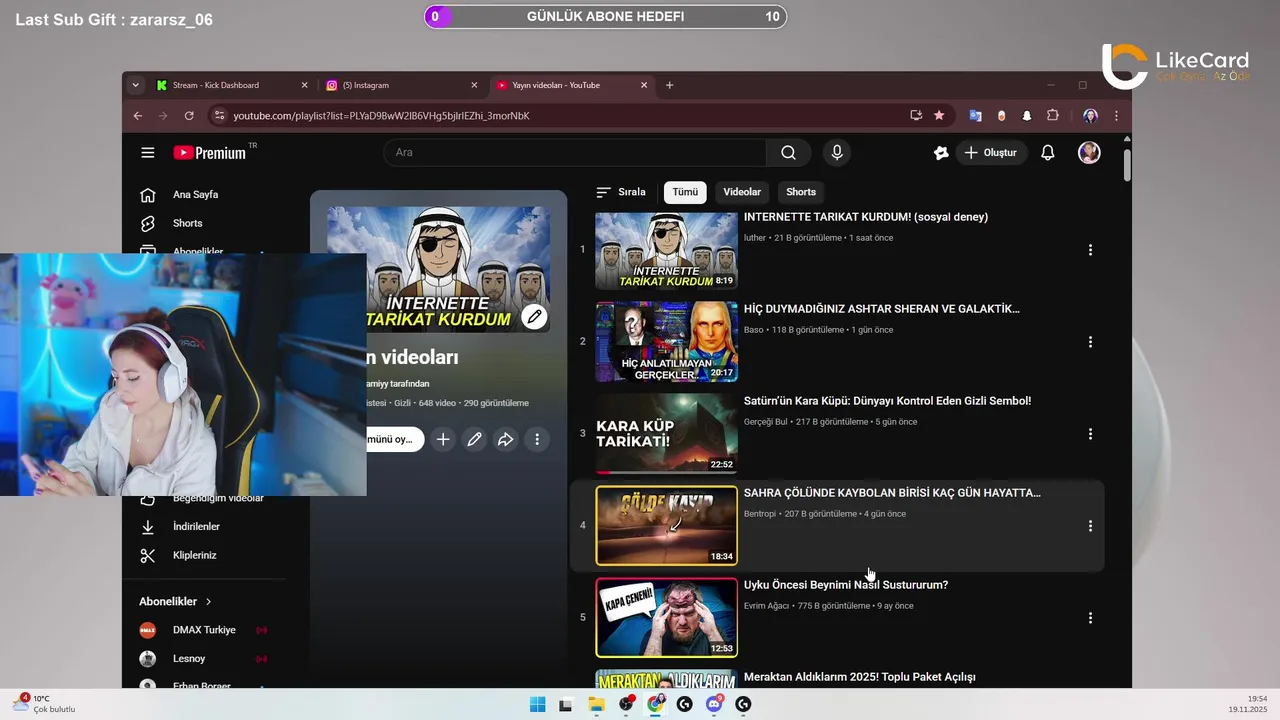Reload the page in Chrome

189,116
